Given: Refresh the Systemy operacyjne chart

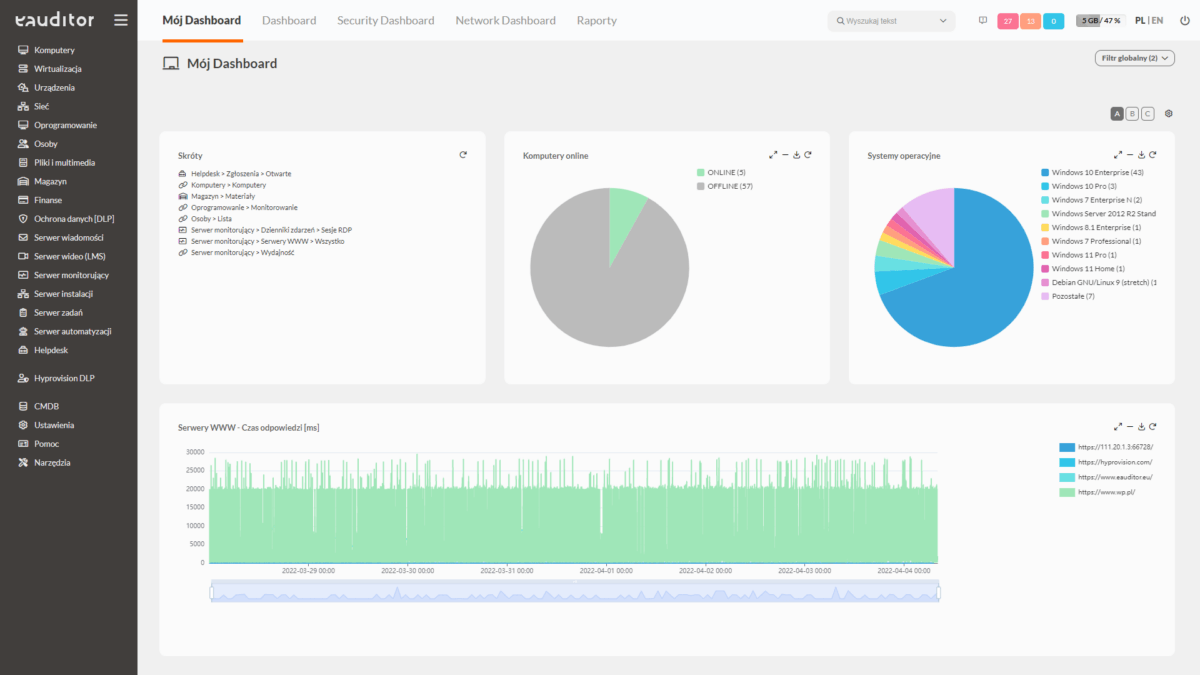Looking at the screenshot, I should 1153,155.
